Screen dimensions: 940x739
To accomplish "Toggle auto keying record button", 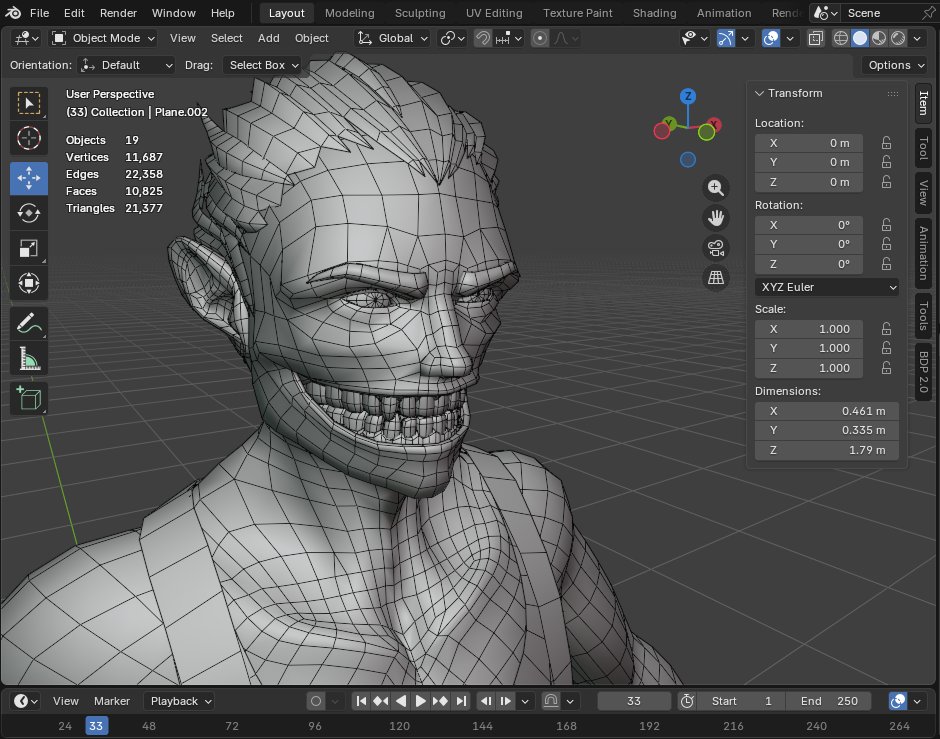I will tap(316, 701).
